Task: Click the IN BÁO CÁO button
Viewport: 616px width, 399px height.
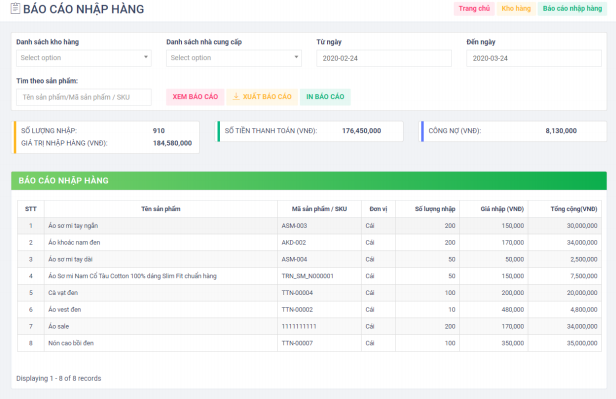Action: tap(325, 97)
